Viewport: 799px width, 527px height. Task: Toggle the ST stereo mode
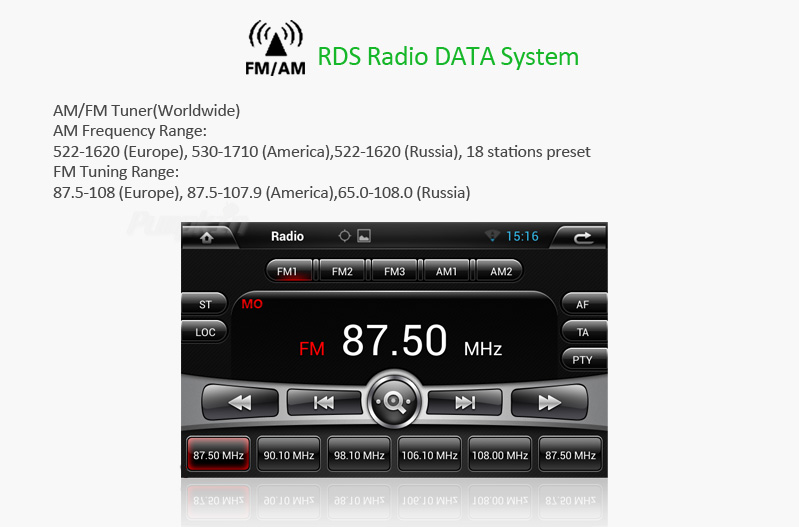coord(205,304)
